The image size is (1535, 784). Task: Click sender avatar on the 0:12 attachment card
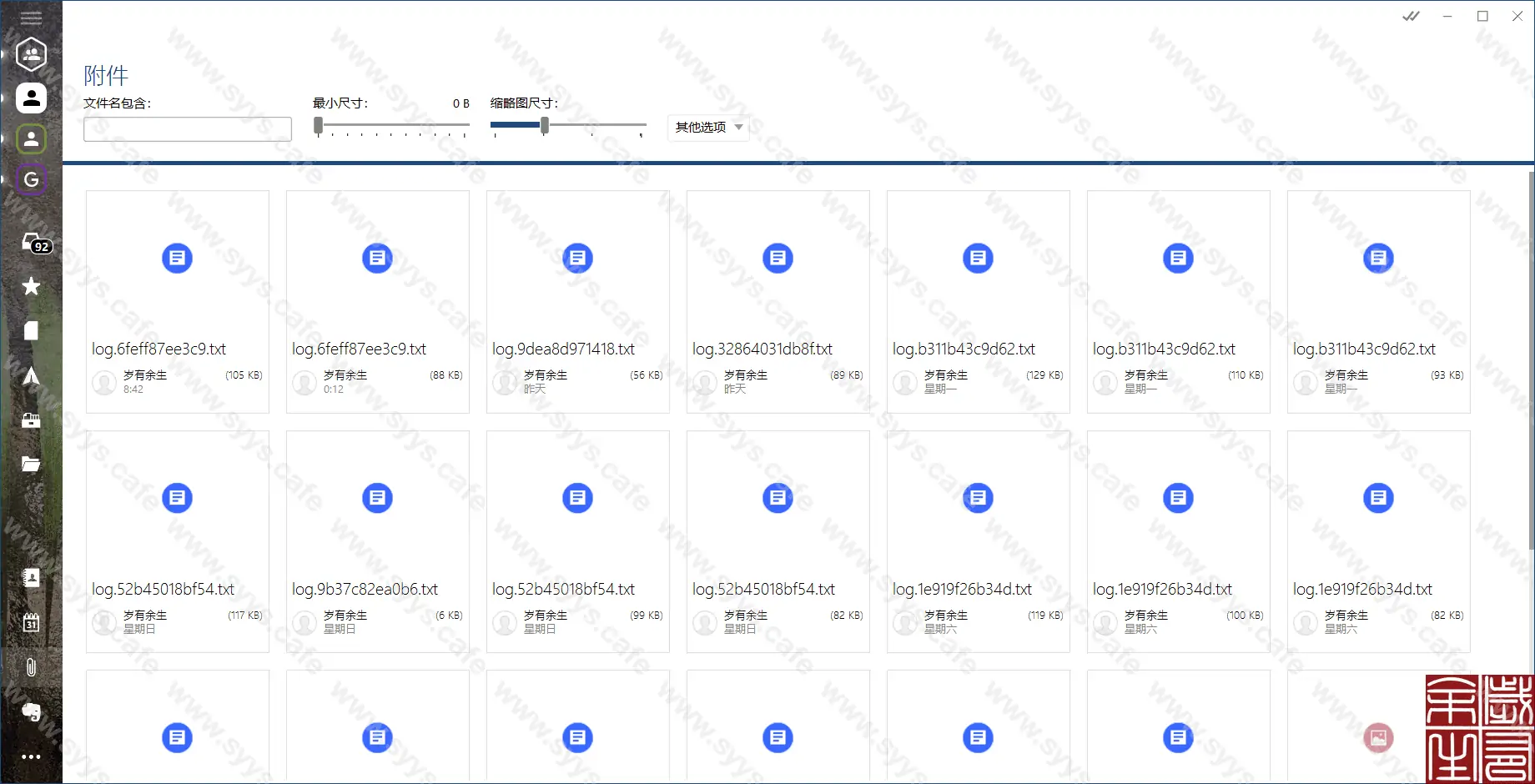pos(304,383)
